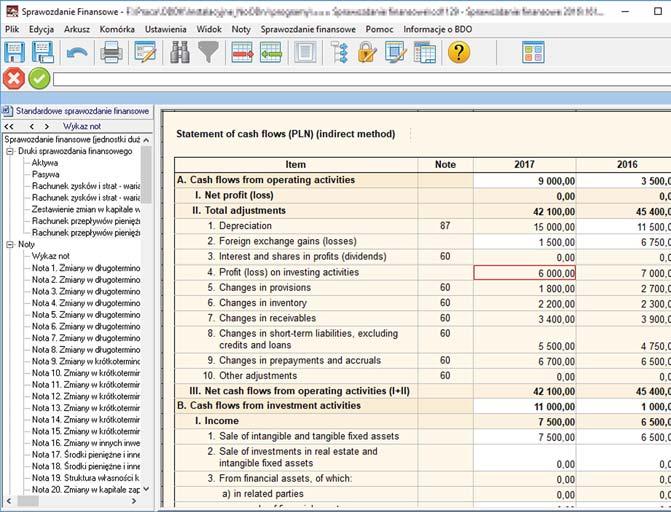Select Nota 9. Zmiany w krótkotermino item
Screen dimensions: 671x512
tap(86, 361)
